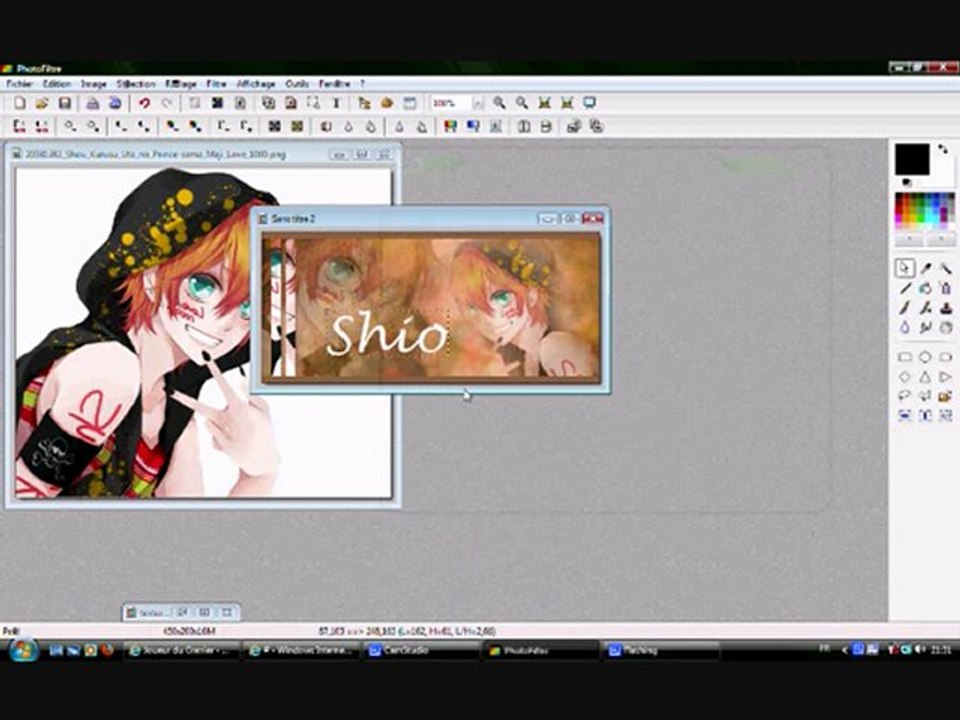Open the Edition menu
The width and height of the screenshot is (960, 720).
pos(57,84)
